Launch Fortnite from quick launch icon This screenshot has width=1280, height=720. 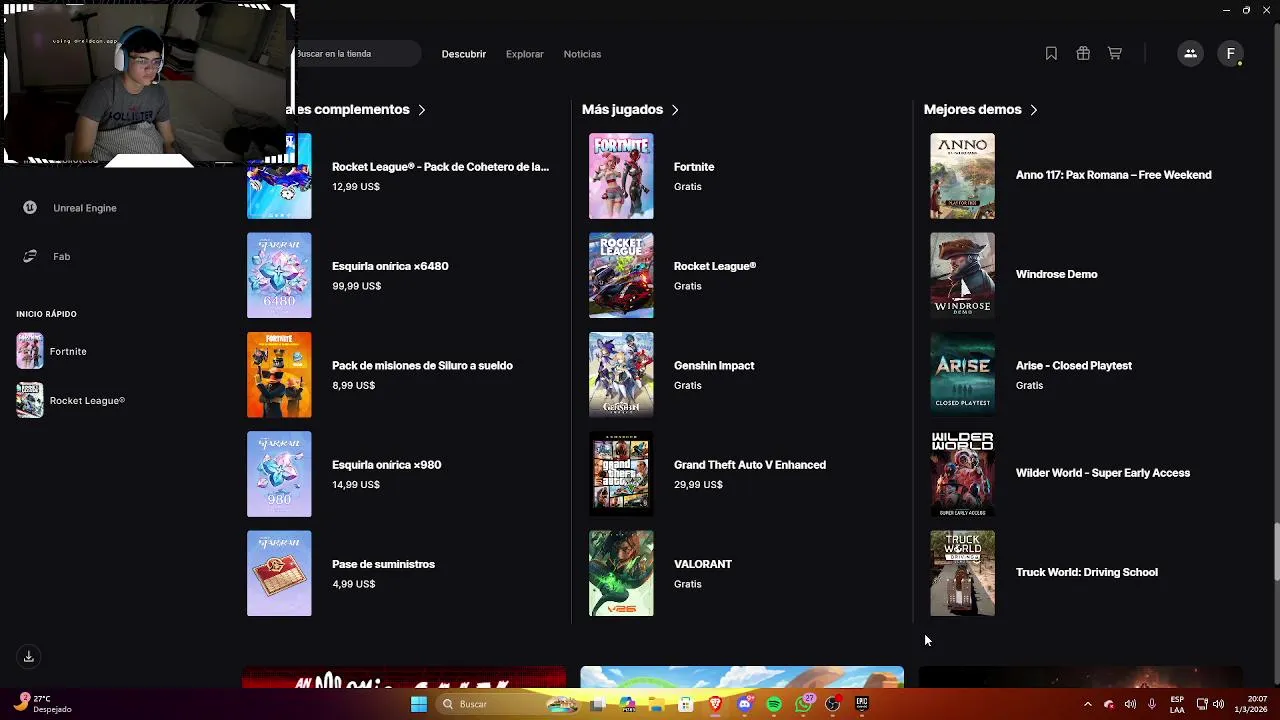point(30,351)
